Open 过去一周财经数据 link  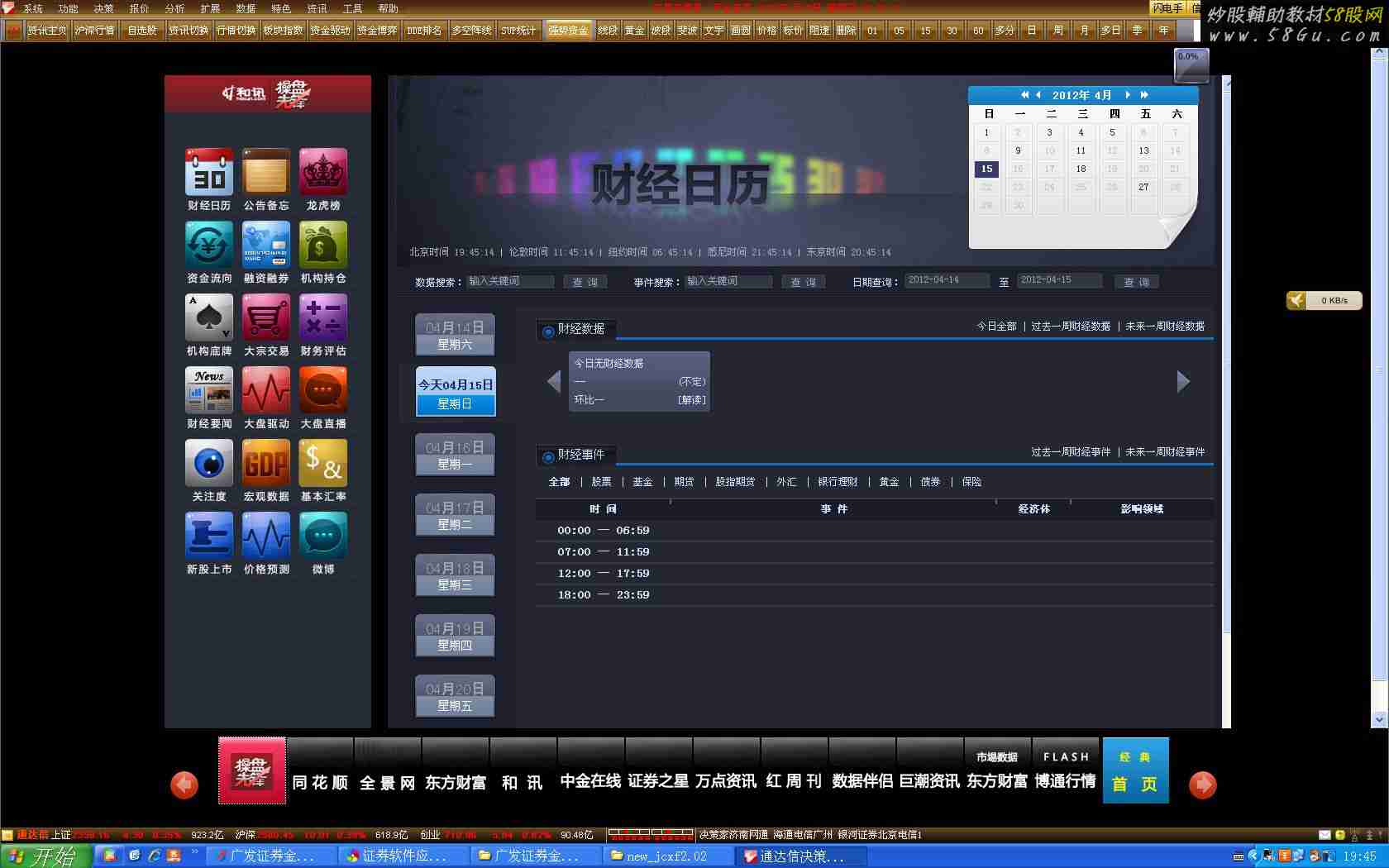(1071, 327)
